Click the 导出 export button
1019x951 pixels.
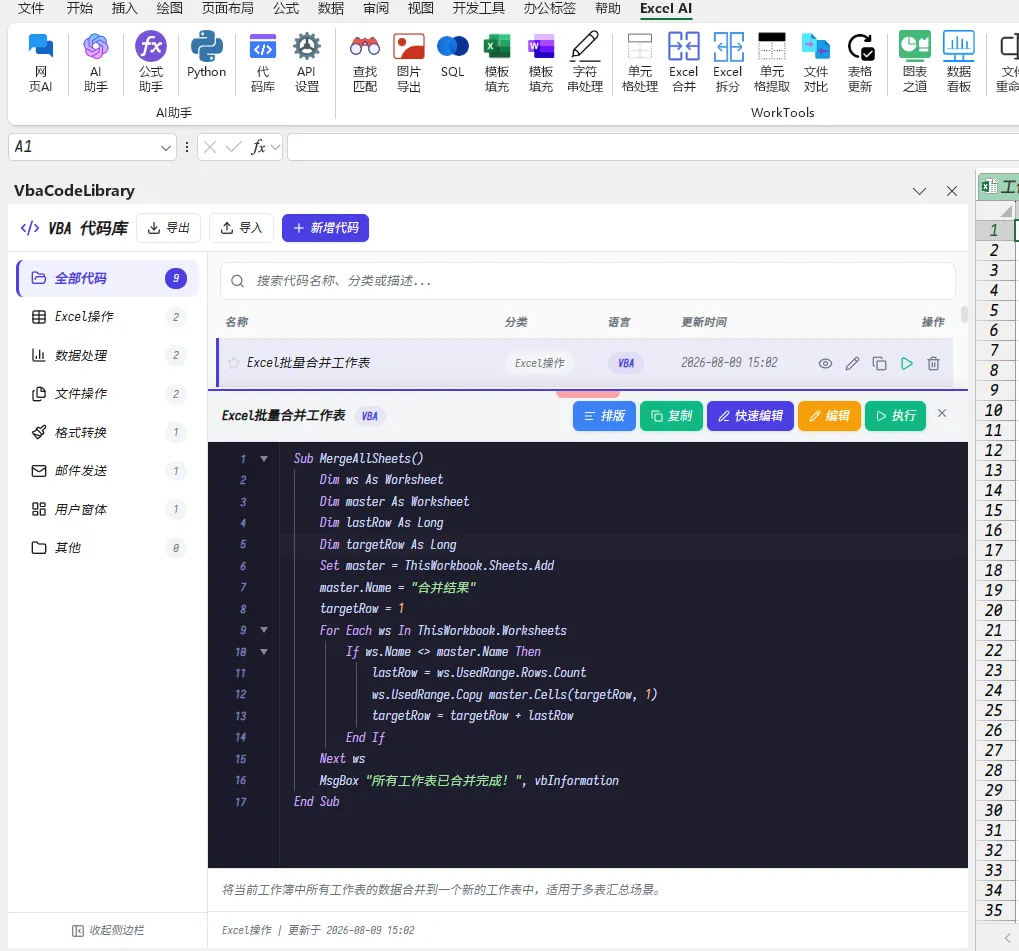[x=168, y=228]
